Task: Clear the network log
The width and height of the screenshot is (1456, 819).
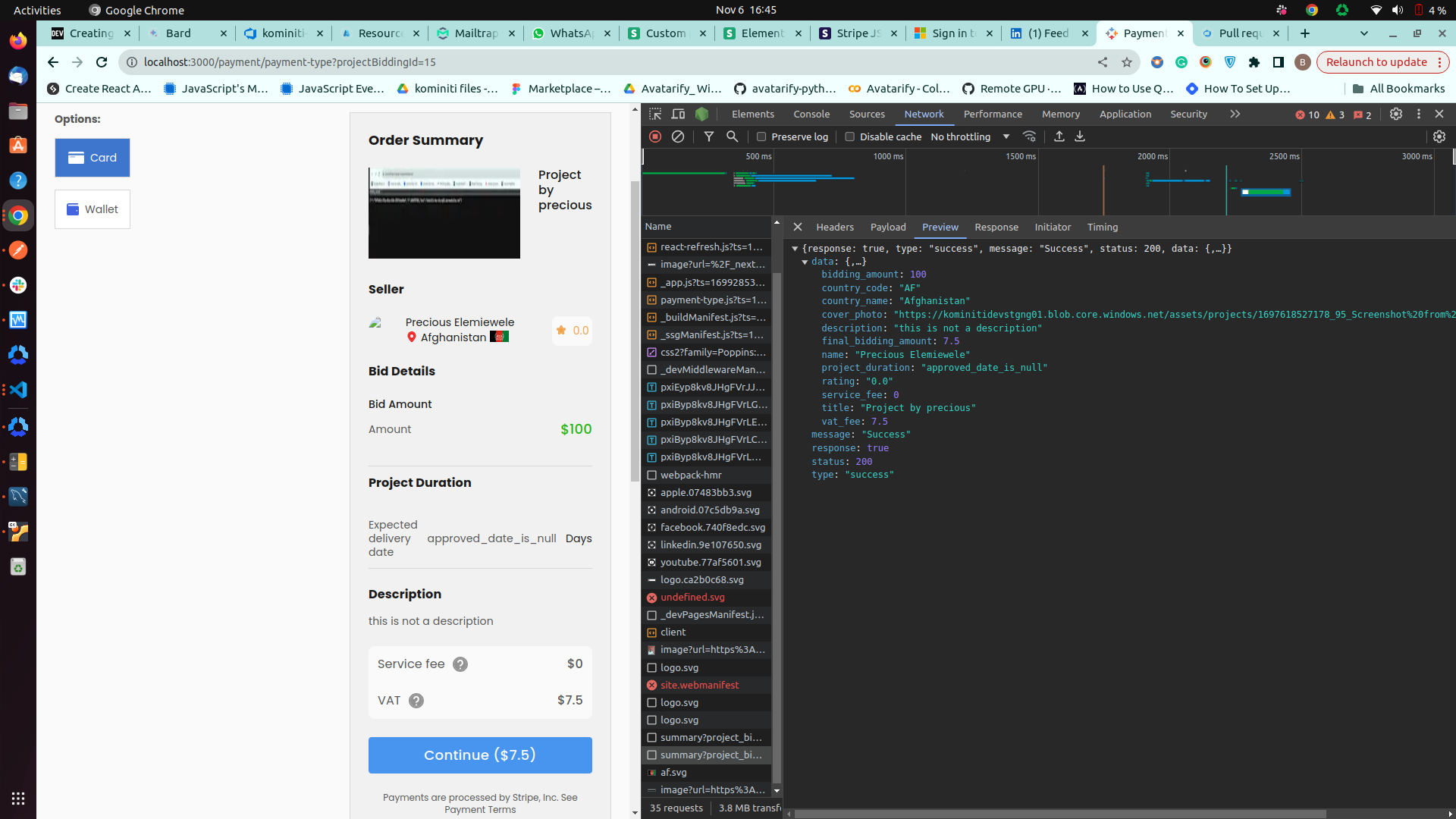Action: click(678, 136)
